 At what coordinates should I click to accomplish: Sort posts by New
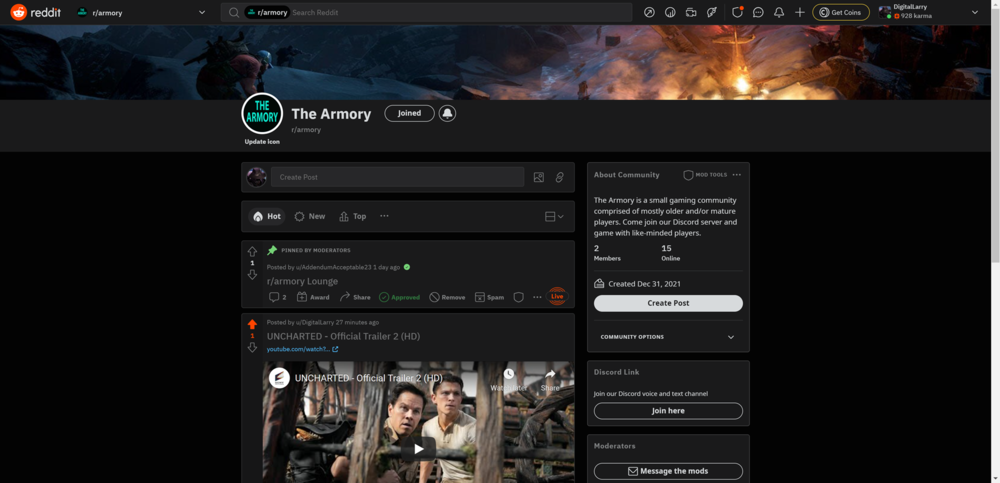pyautogui.click(x=310, y=216)
